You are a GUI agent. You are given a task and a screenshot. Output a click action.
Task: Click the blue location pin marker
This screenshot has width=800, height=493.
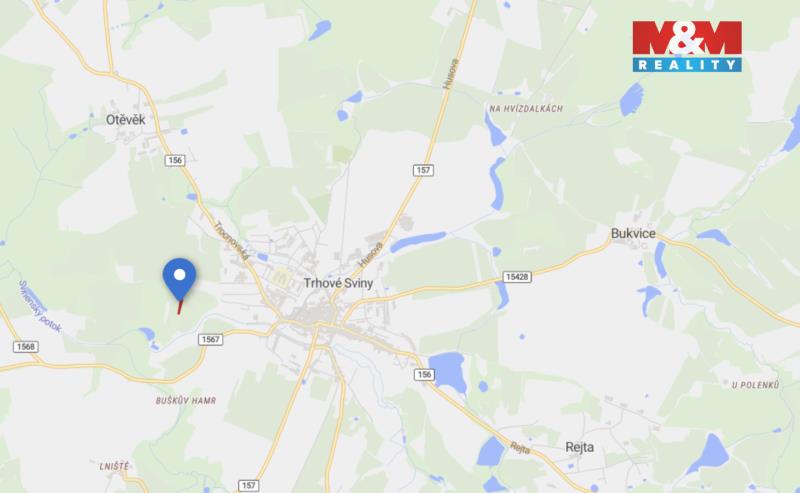[x=179, y=279]
